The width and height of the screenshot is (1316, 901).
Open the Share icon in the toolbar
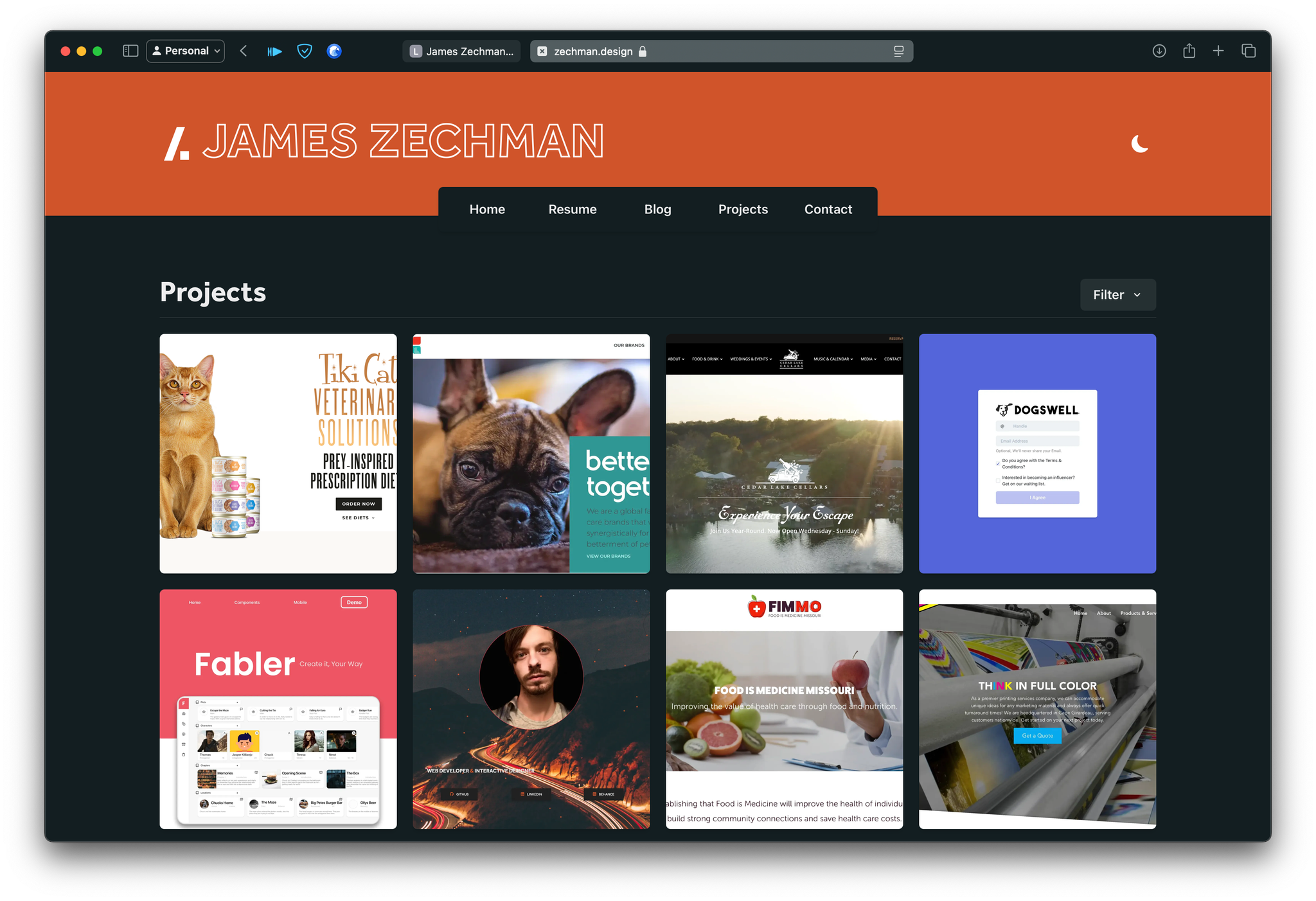coord(1189,51)
